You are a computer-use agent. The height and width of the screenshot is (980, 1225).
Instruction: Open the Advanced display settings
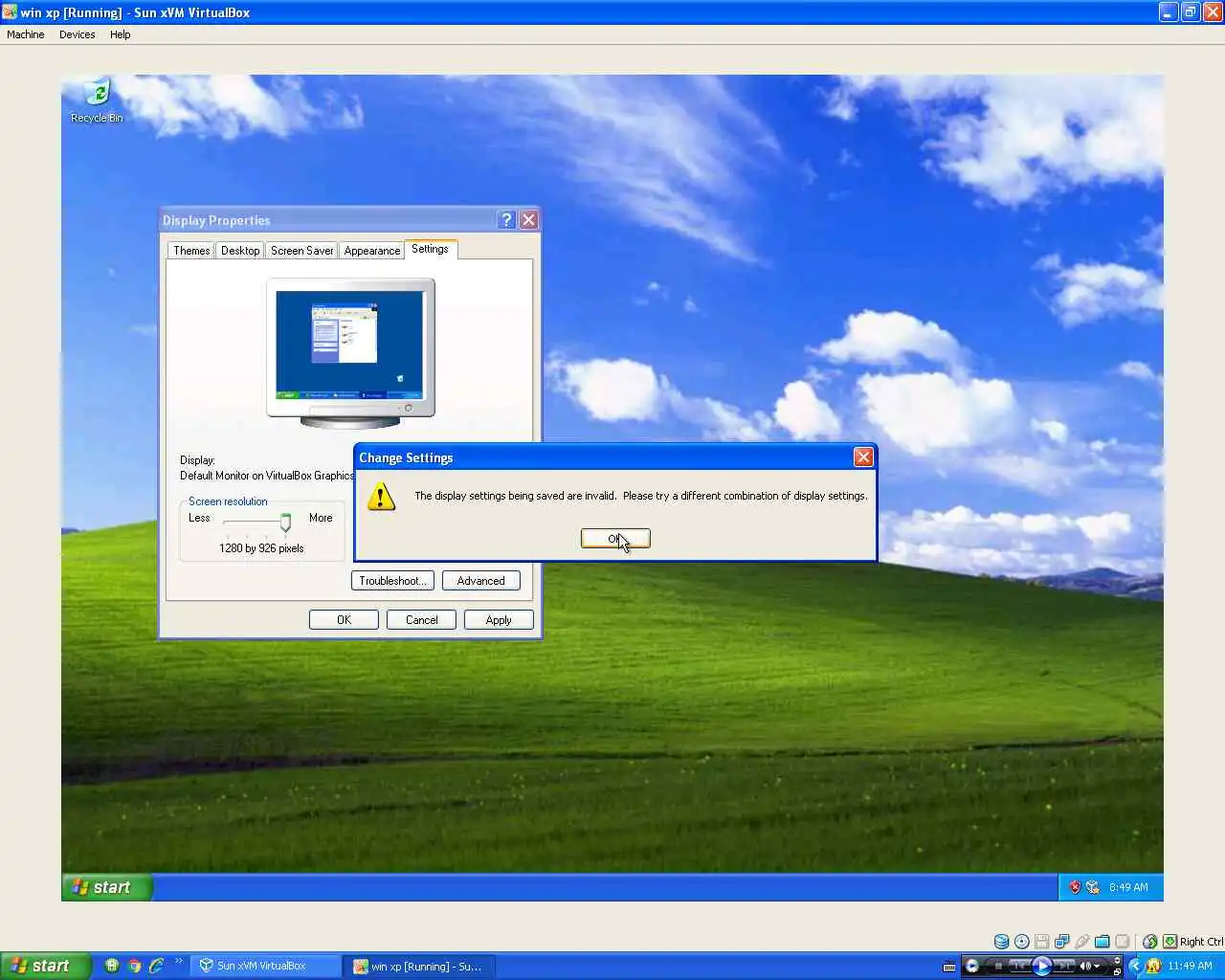click(480, 581)
